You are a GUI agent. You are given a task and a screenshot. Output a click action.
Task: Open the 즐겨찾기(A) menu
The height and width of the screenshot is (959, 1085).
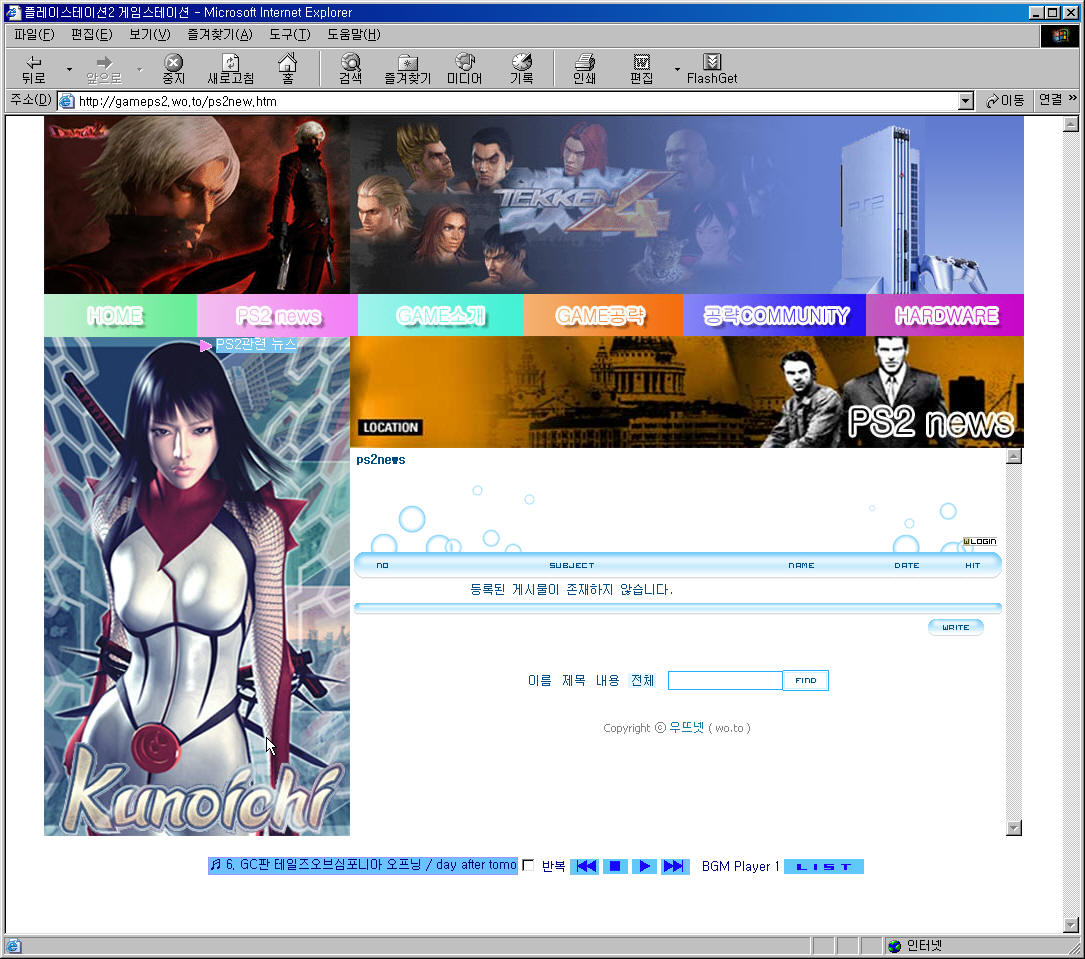pyautogui.click(x=219, y=34)
